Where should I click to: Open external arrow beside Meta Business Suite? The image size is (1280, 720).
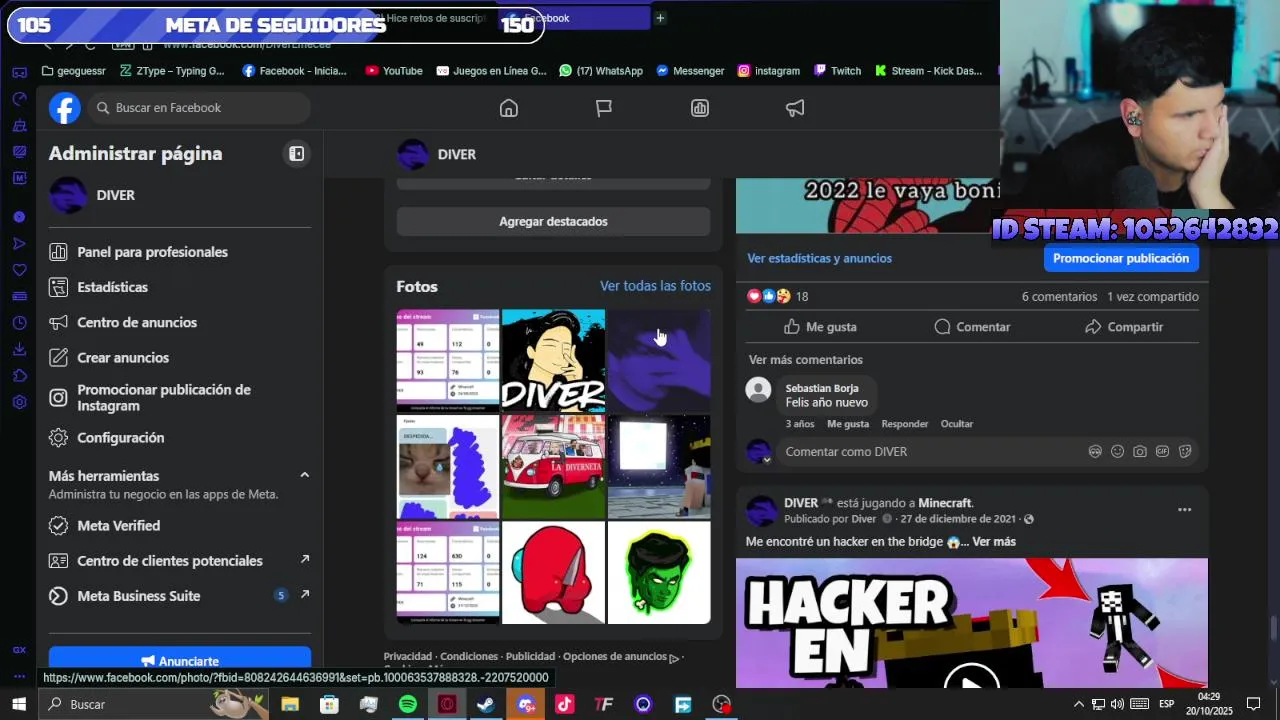tap(305, 594)
